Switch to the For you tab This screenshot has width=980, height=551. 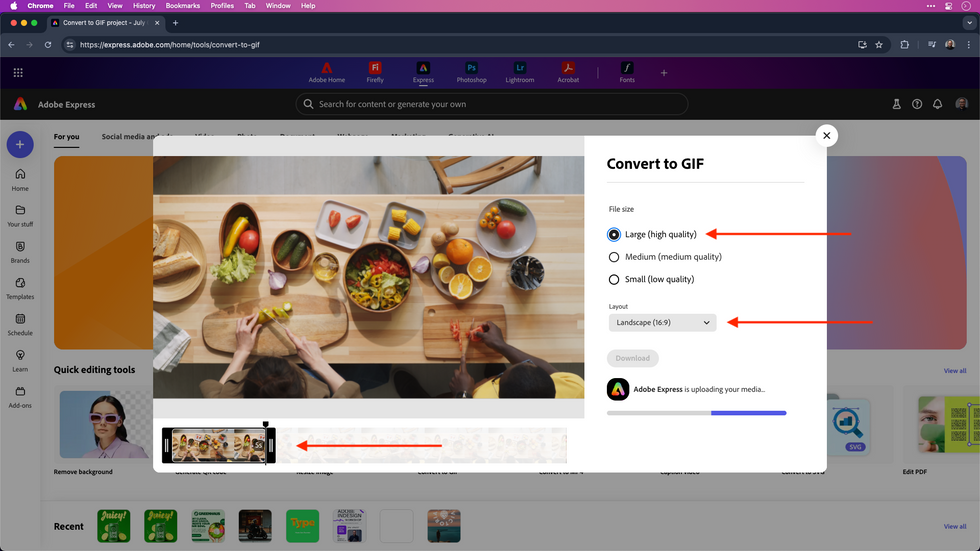[x=66, y=137]
